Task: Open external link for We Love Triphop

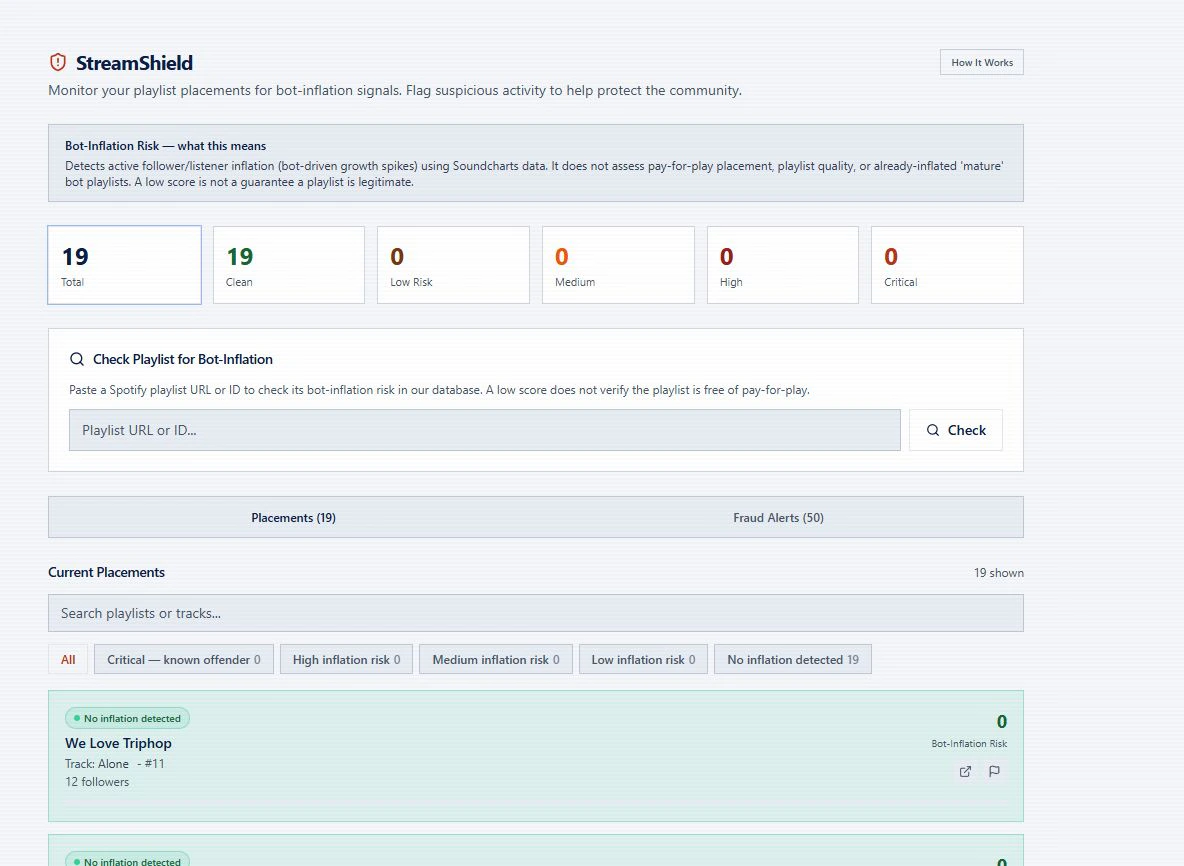Action: (x=965, y=772)
